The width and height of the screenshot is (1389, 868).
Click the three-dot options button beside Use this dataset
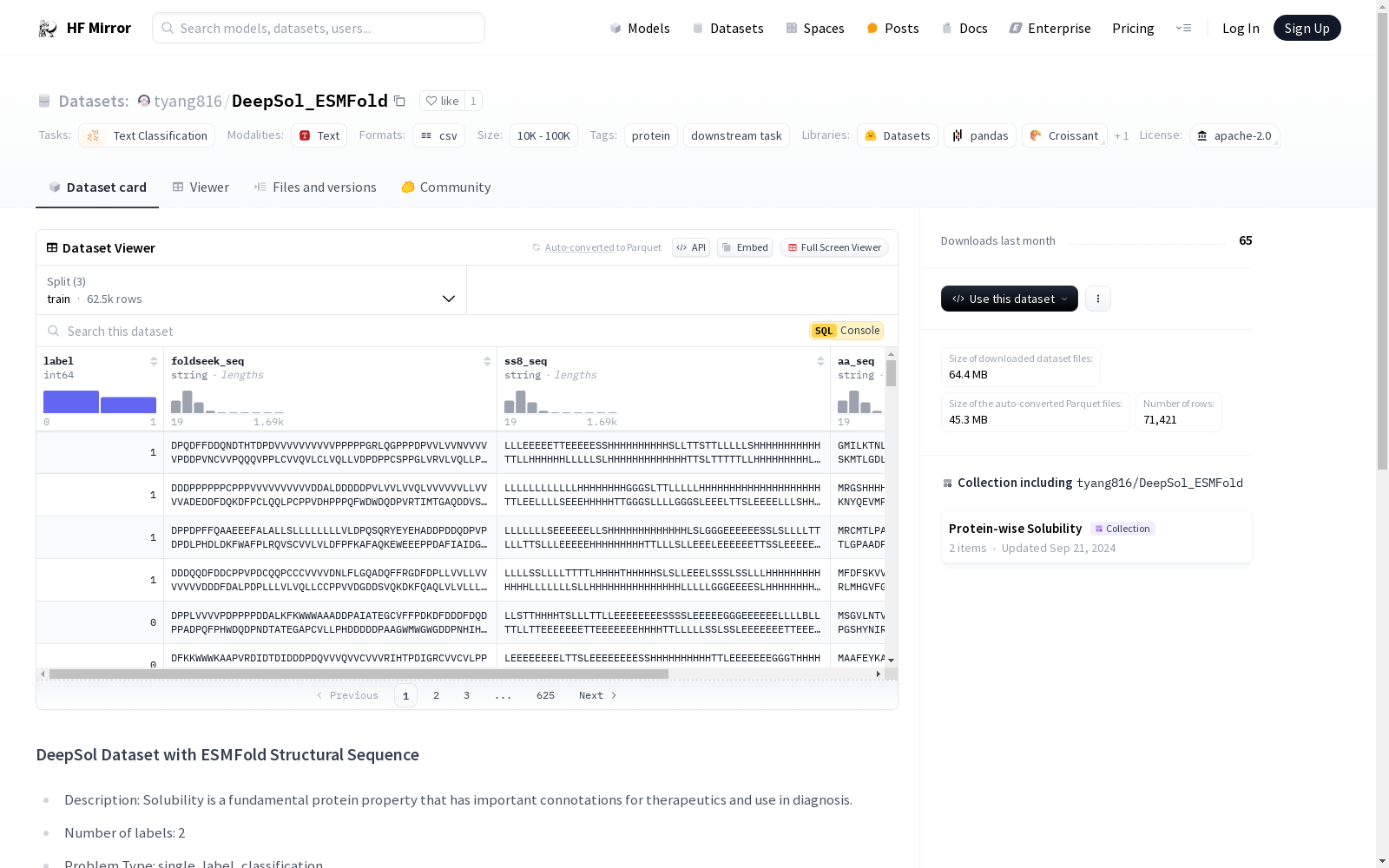tap(1098, 299)
